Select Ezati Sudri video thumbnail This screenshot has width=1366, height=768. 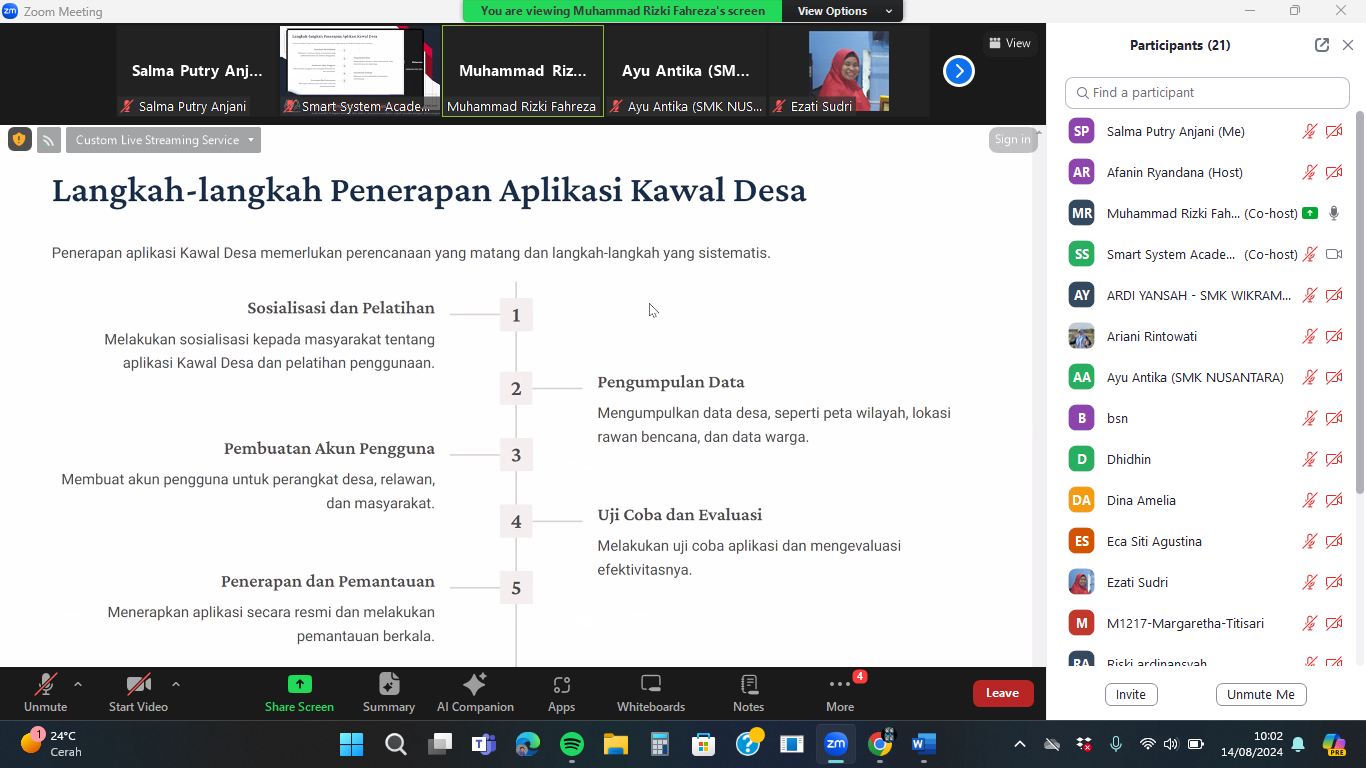[849, 71]
